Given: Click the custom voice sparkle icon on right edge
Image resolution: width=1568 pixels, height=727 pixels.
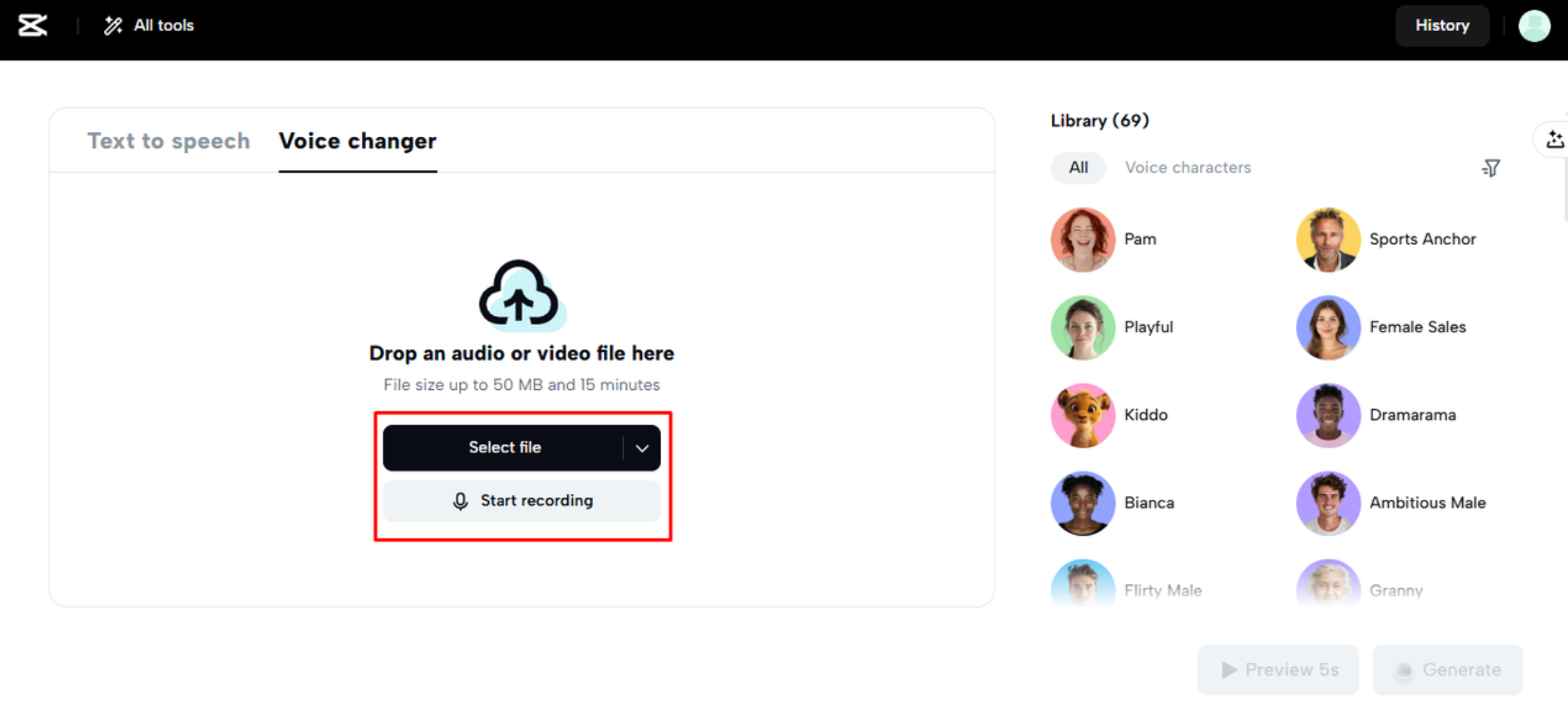Looking at the screenshot, I should point(1555,140).
